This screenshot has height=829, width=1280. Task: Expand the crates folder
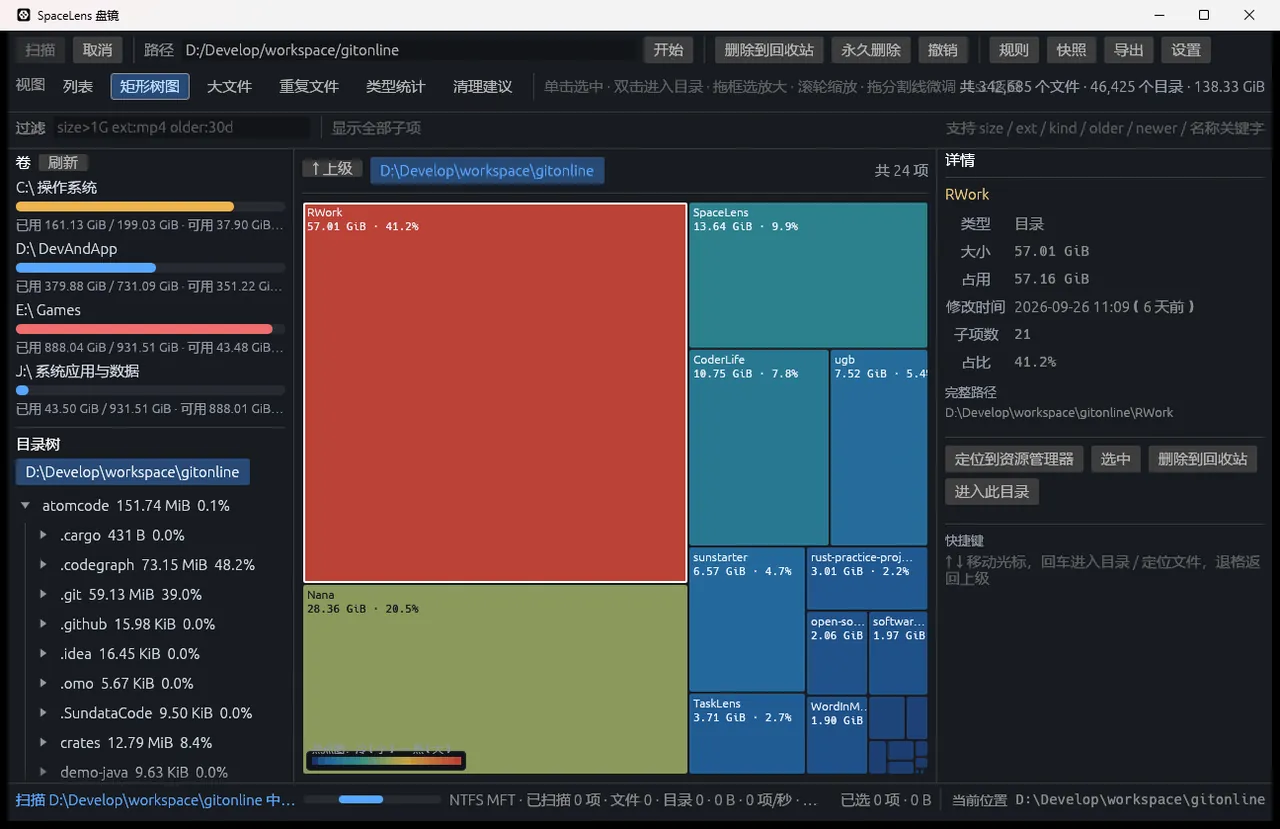[x=43, y=743]
